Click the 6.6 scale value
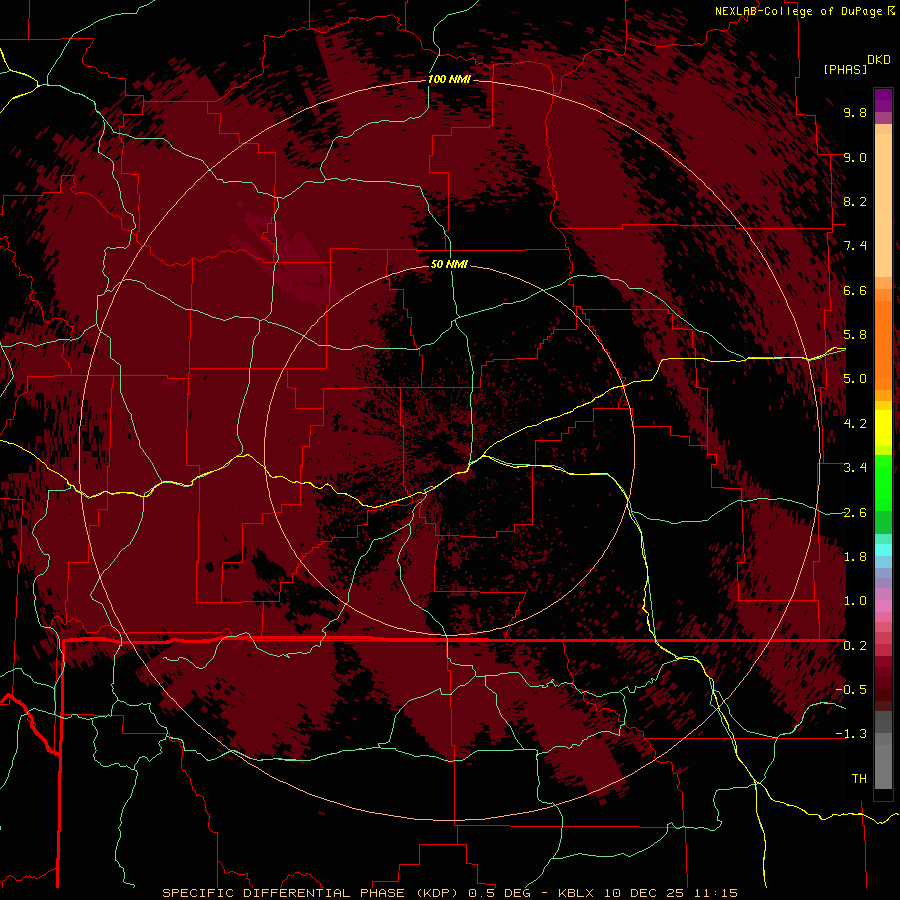Image resolution: width=900 pixels, height=900 pixels. click(855, 290)
